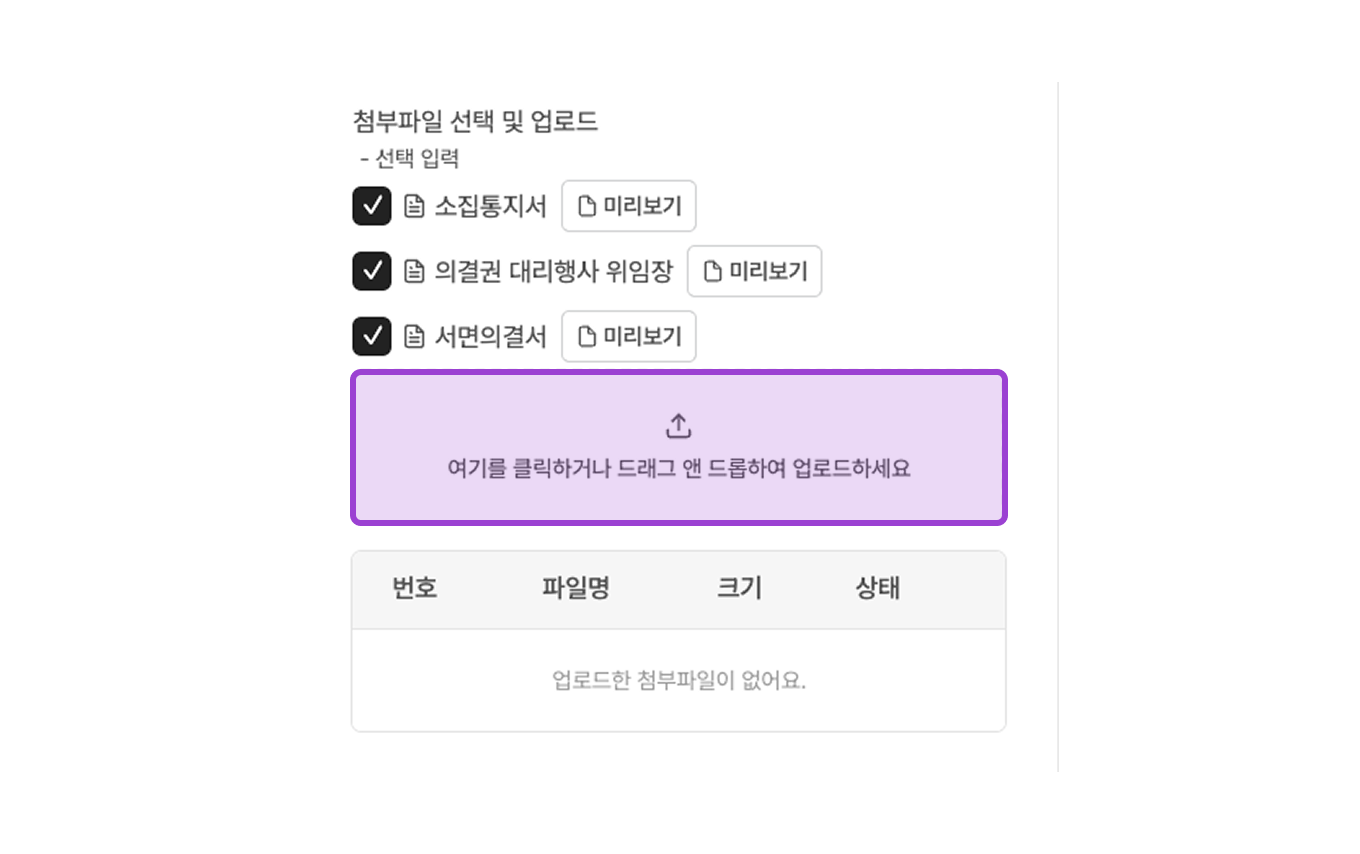Click the upload arrow icon in the dropzone
Screen dimensions: 1360x854
678,424
